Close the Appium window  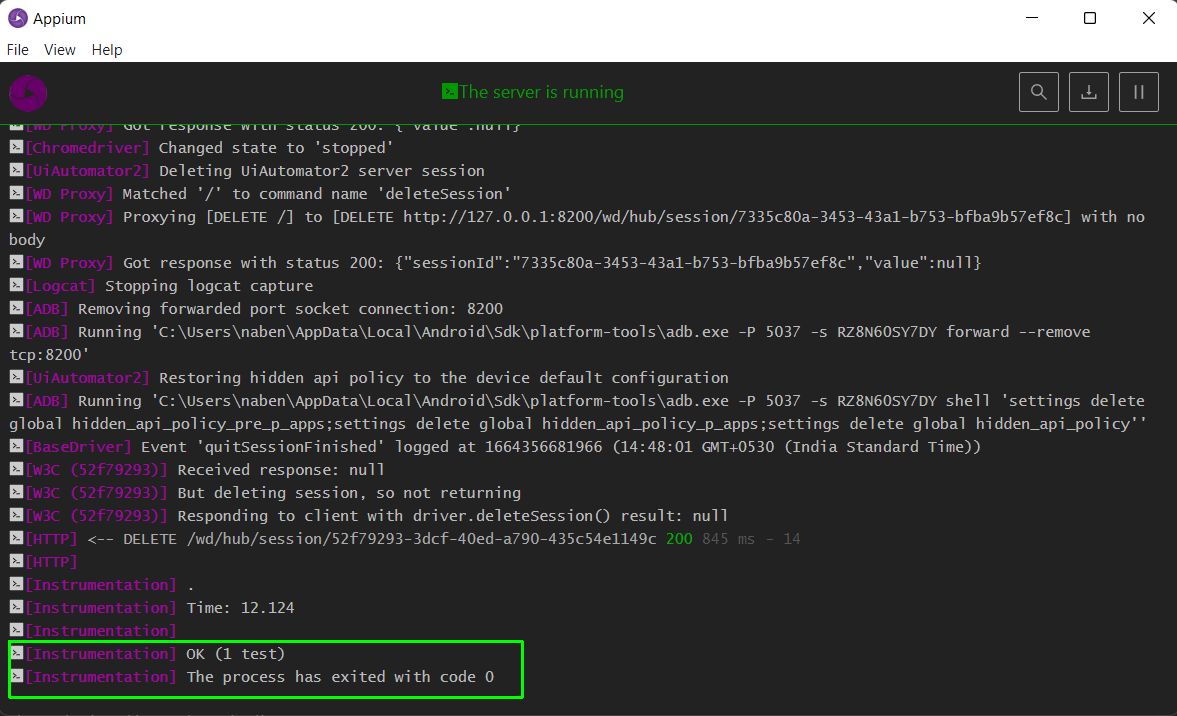coord(1148,18)
